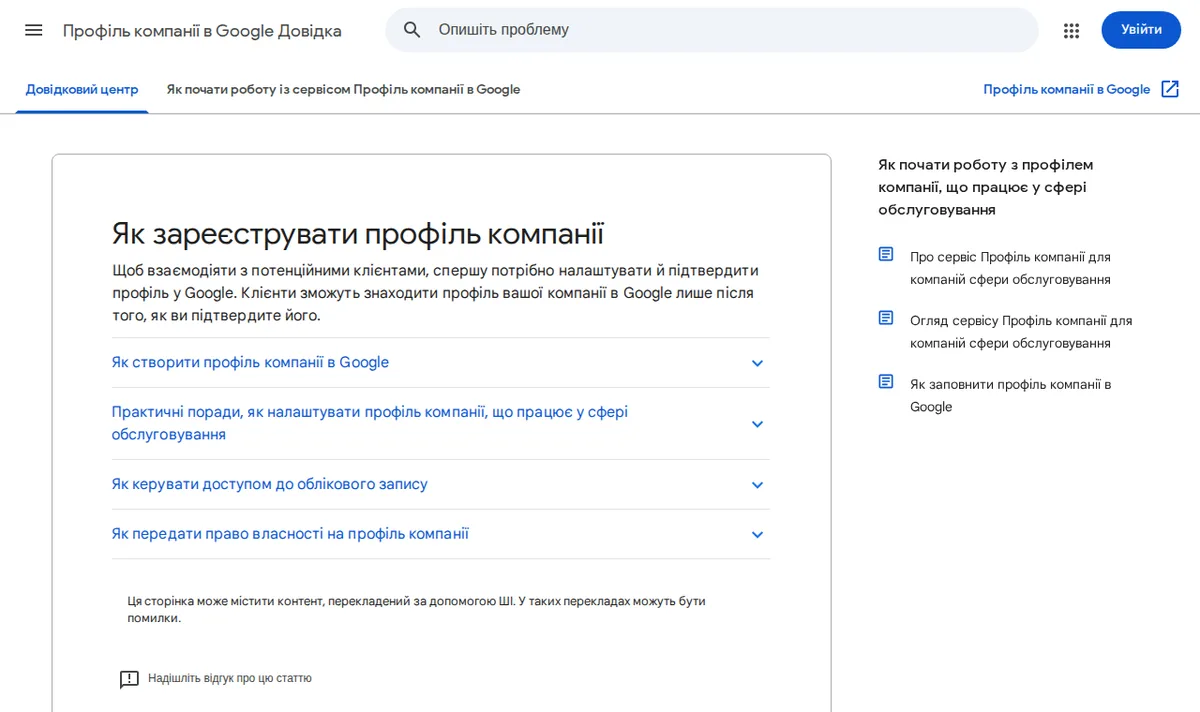Click the article icon beside Як заповнити профіль

(886, 382)
